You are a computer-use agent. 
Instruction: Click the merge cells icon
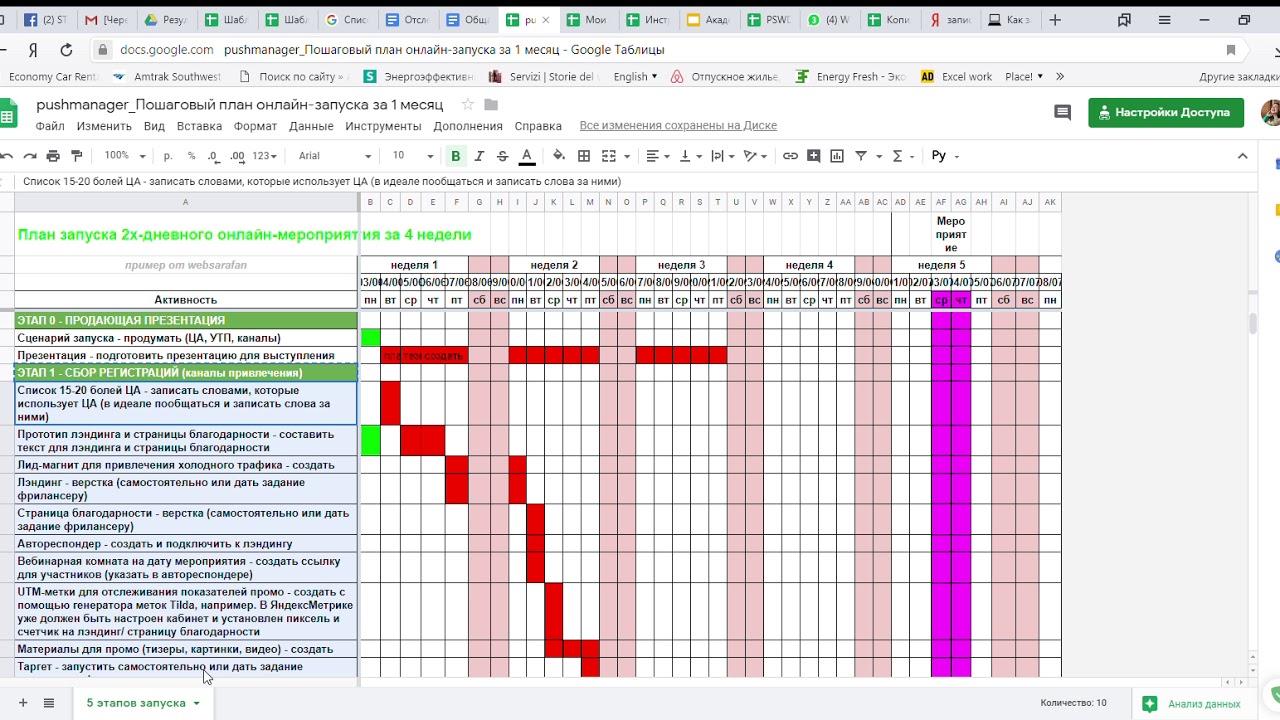tap(608, 156)
